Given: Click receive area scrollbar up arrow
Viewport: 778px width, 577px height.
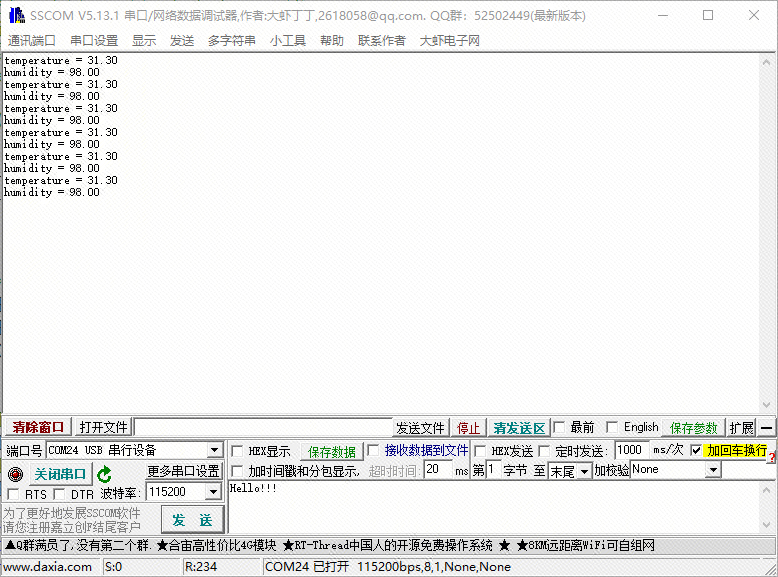Looking at the screenshot, I should pos(766,63).
